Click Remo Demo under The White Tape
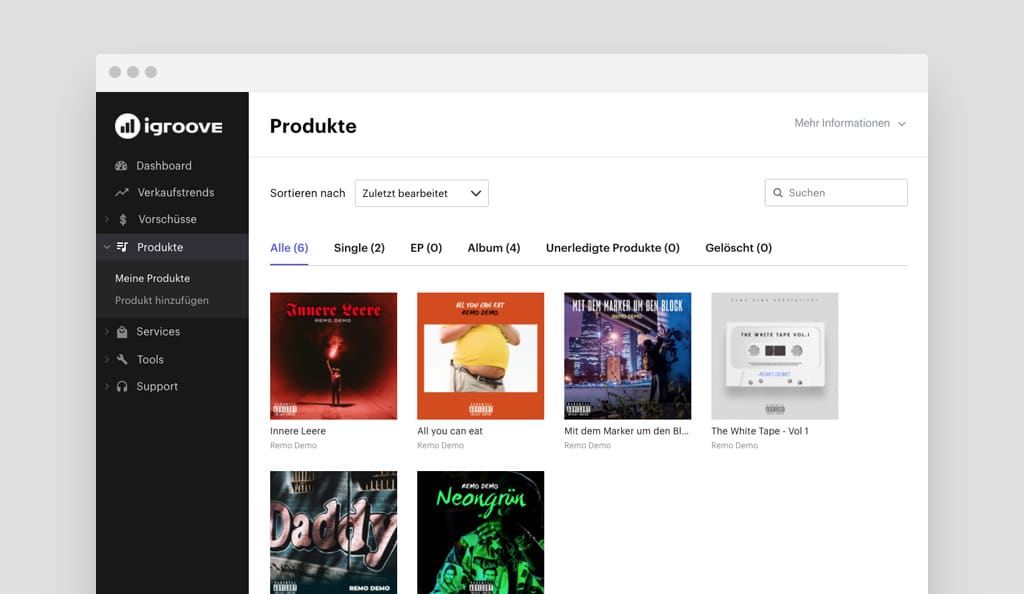 coord(734,445)
